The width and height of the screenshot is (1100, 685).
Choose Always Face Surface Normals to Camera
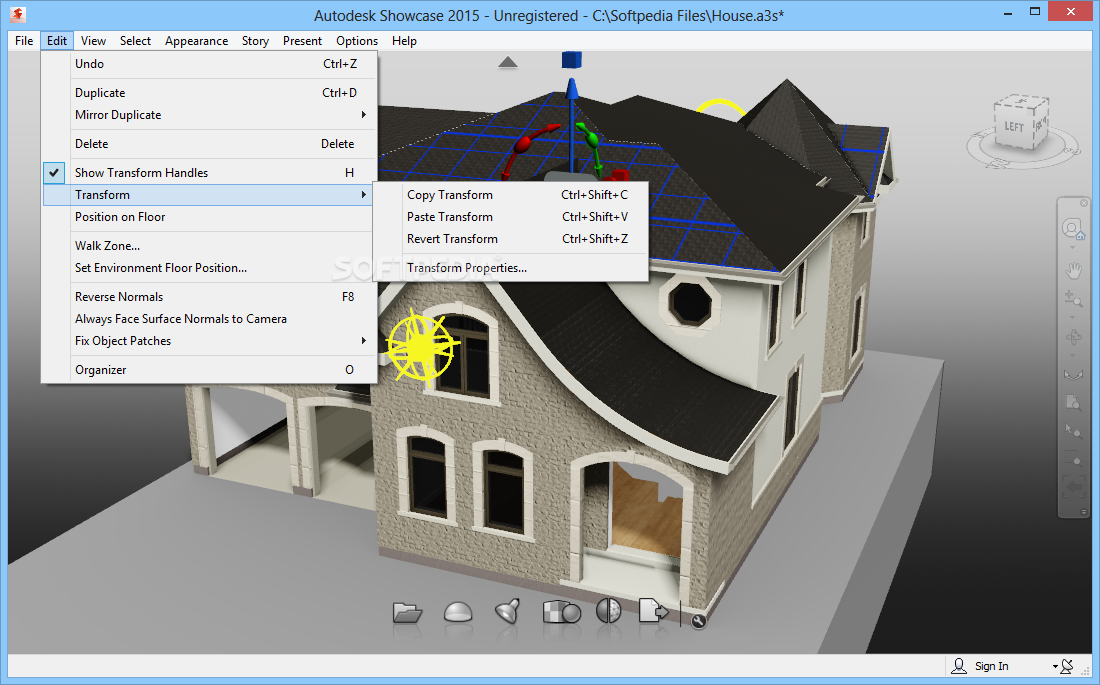[x=210, y=319]
